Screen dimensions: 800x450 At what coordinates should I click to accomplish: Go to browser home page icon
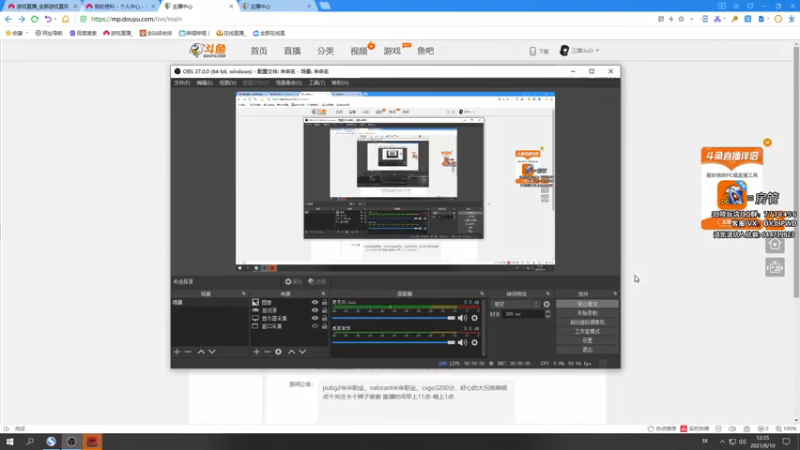(x=65, y=19)
